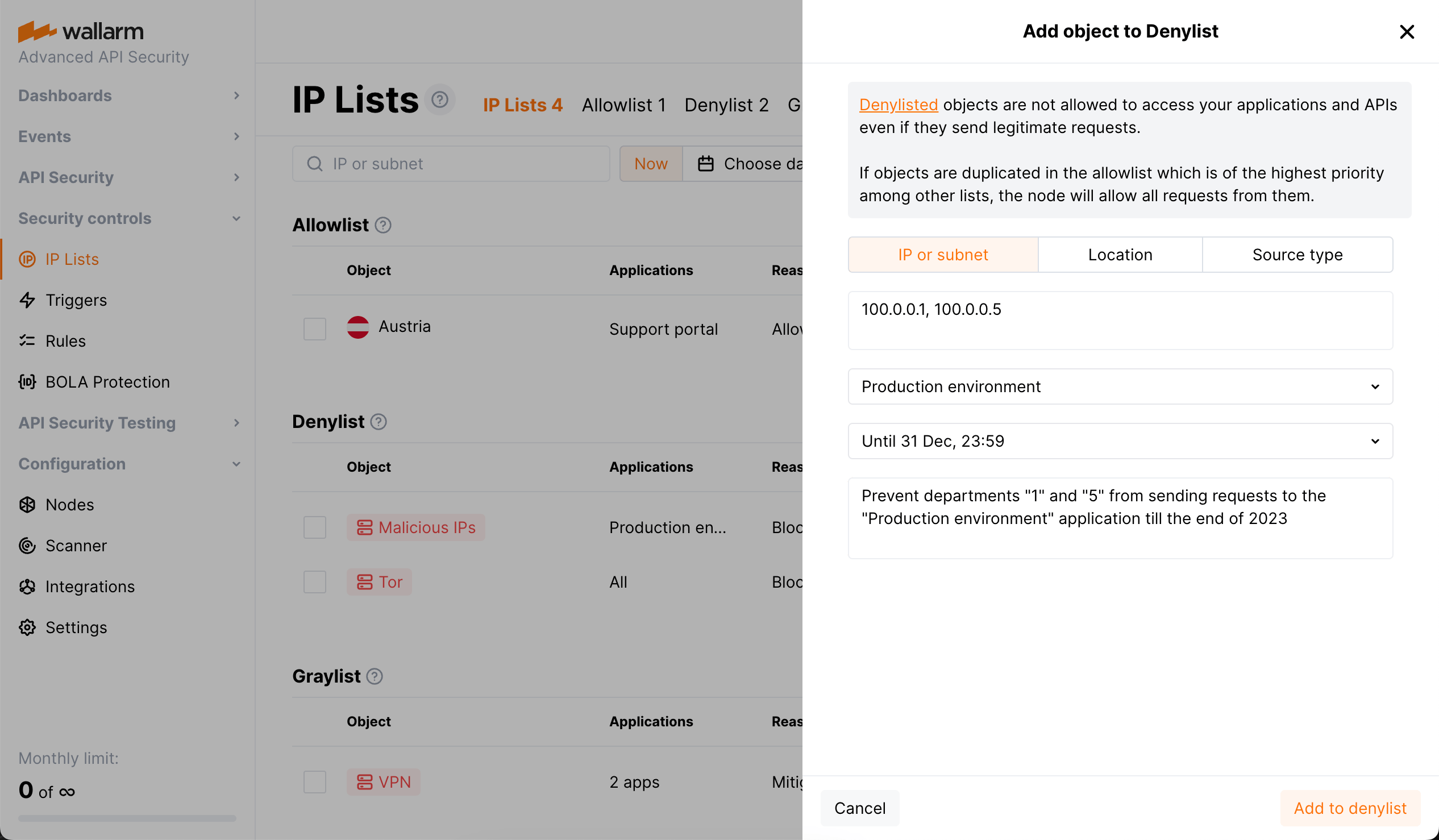Open the Denylisted documentation link
Viewport: 1439px width, 840px height.
898,105
